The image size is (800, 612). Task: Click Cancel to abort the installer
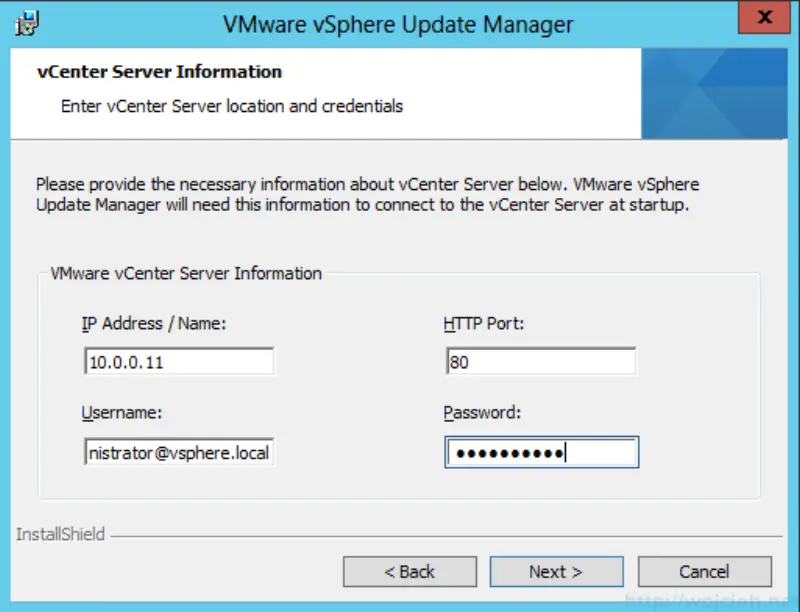pyautogui.click(x=704, y=571)
